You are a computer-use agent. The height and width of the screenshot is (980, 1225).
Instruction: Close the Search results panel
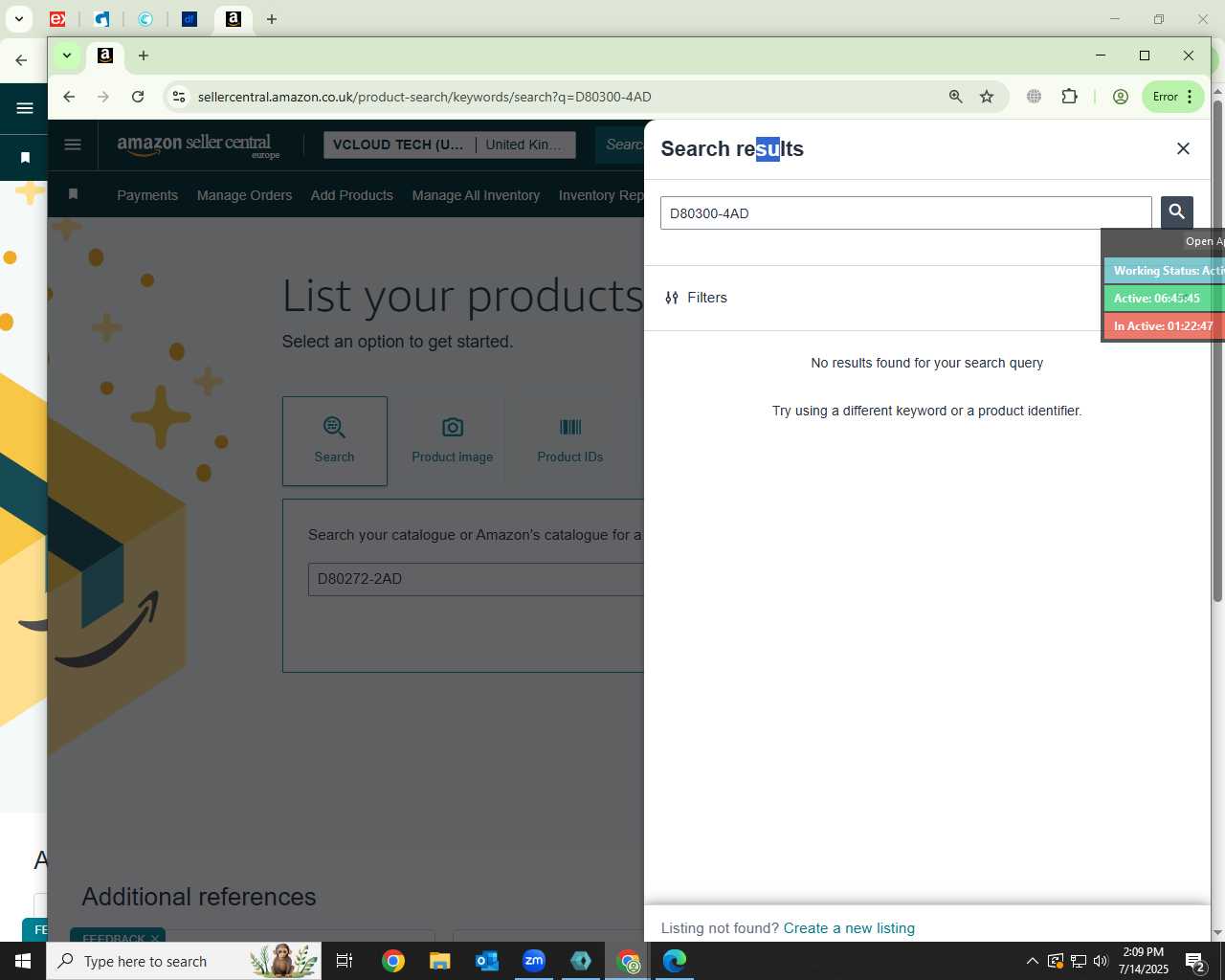click(1183, 148)
